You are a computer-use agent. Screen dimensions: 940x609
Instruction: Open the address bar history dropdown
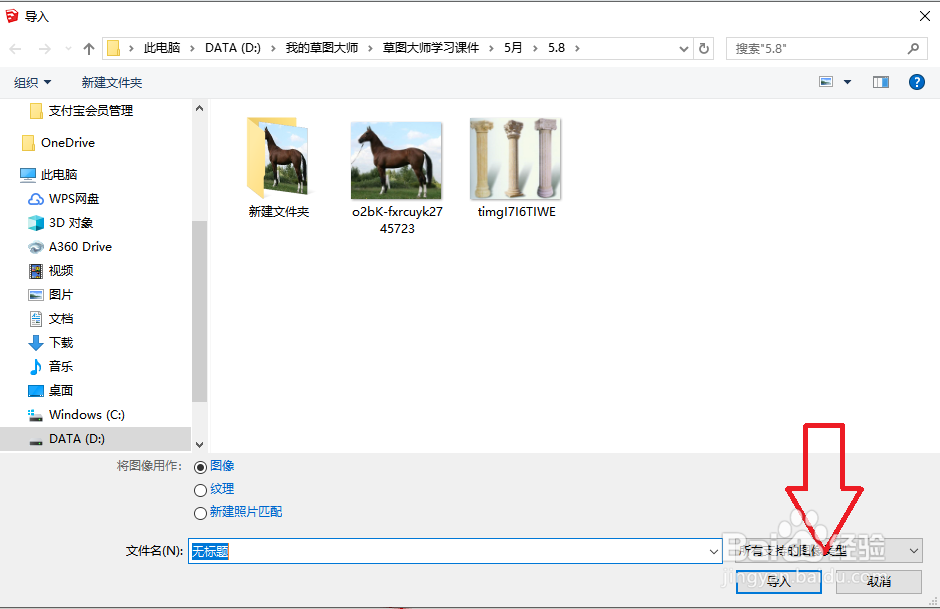(x=683, y=47)
